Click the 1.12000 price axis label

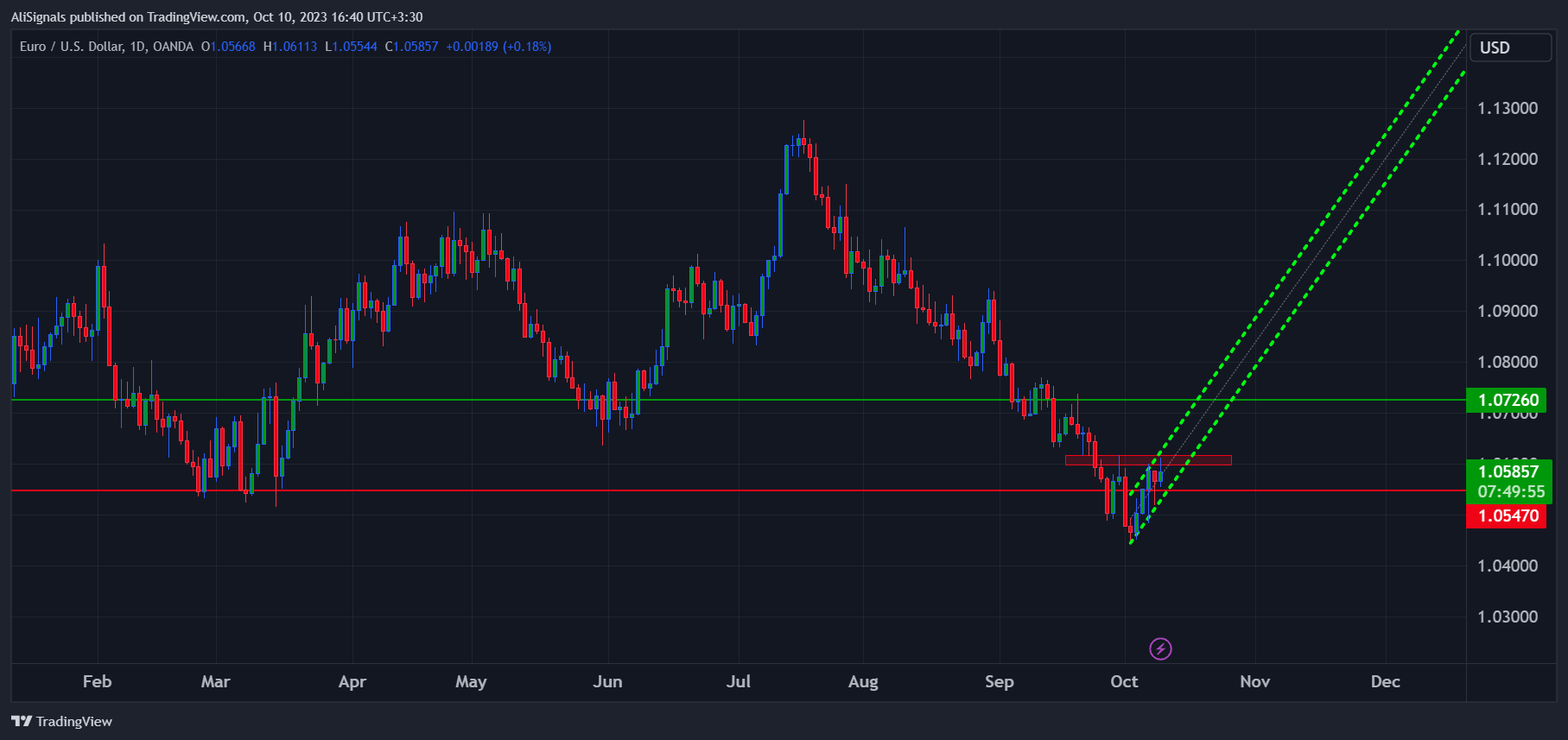pyautogui.click(x=1508, y=159)
